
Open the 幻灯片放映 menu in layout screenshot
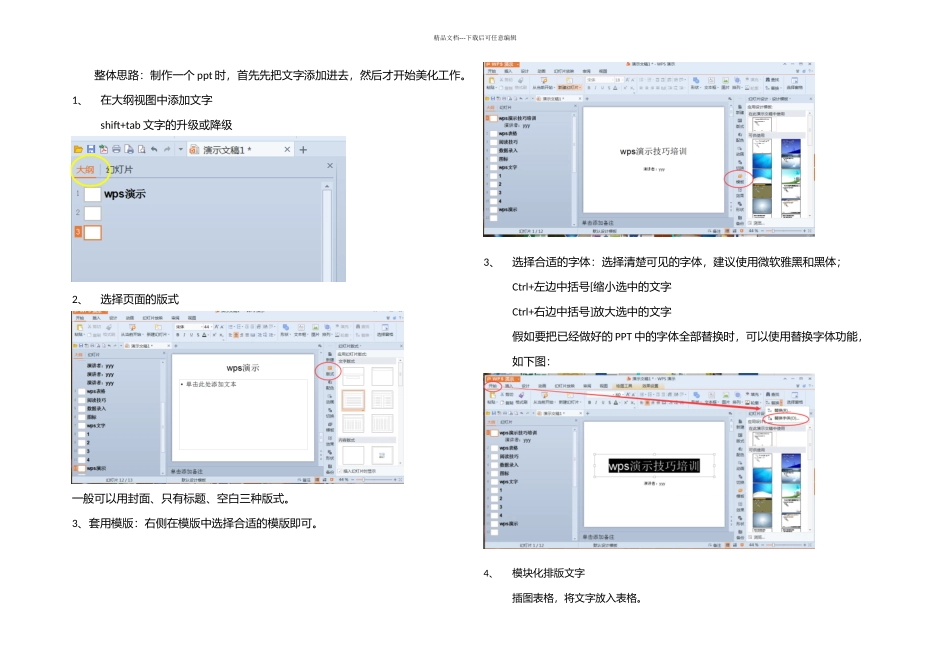pos(152,318)
